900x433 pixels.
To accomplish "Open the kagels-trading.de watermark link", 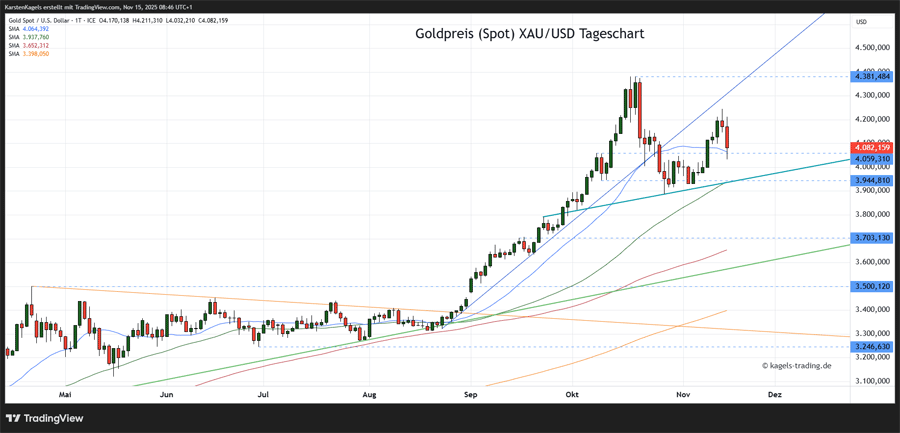I will 796,365.
